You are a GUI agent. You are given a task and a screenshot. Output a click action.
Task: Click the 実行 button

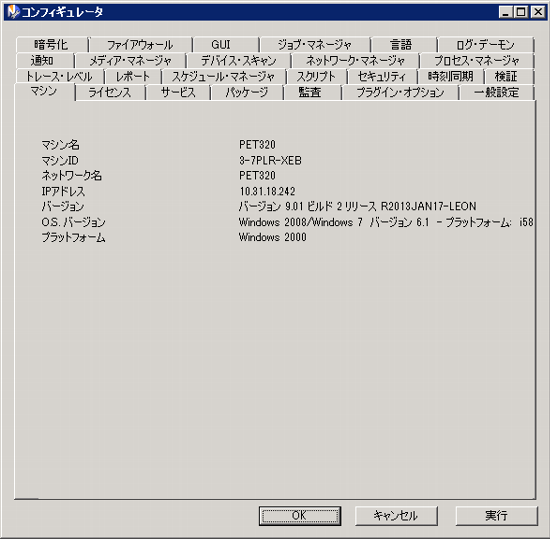pos(496,516)
